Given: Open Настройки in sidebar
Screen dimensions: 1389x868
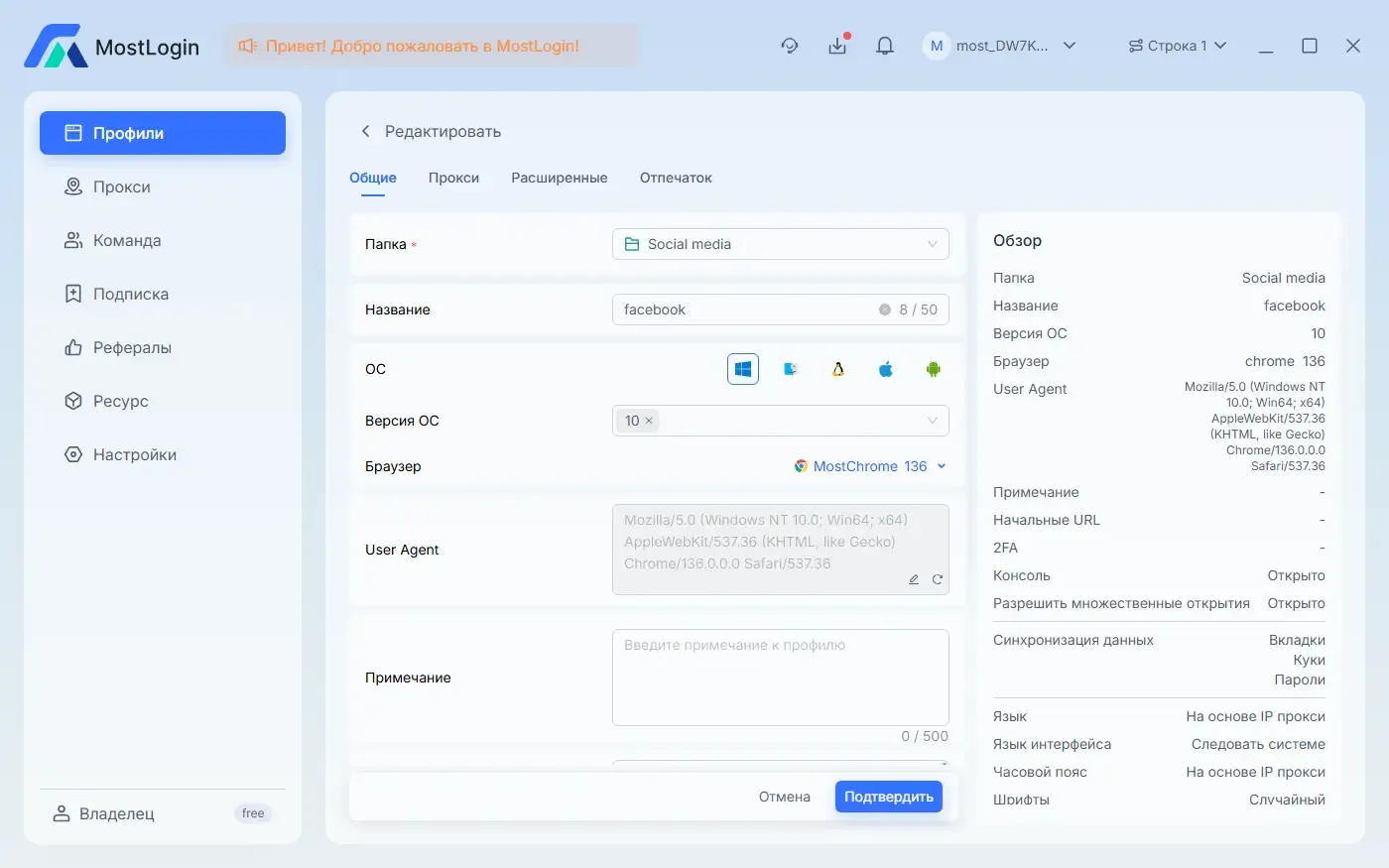Looking at the screenshot, I should pos(163,454).
